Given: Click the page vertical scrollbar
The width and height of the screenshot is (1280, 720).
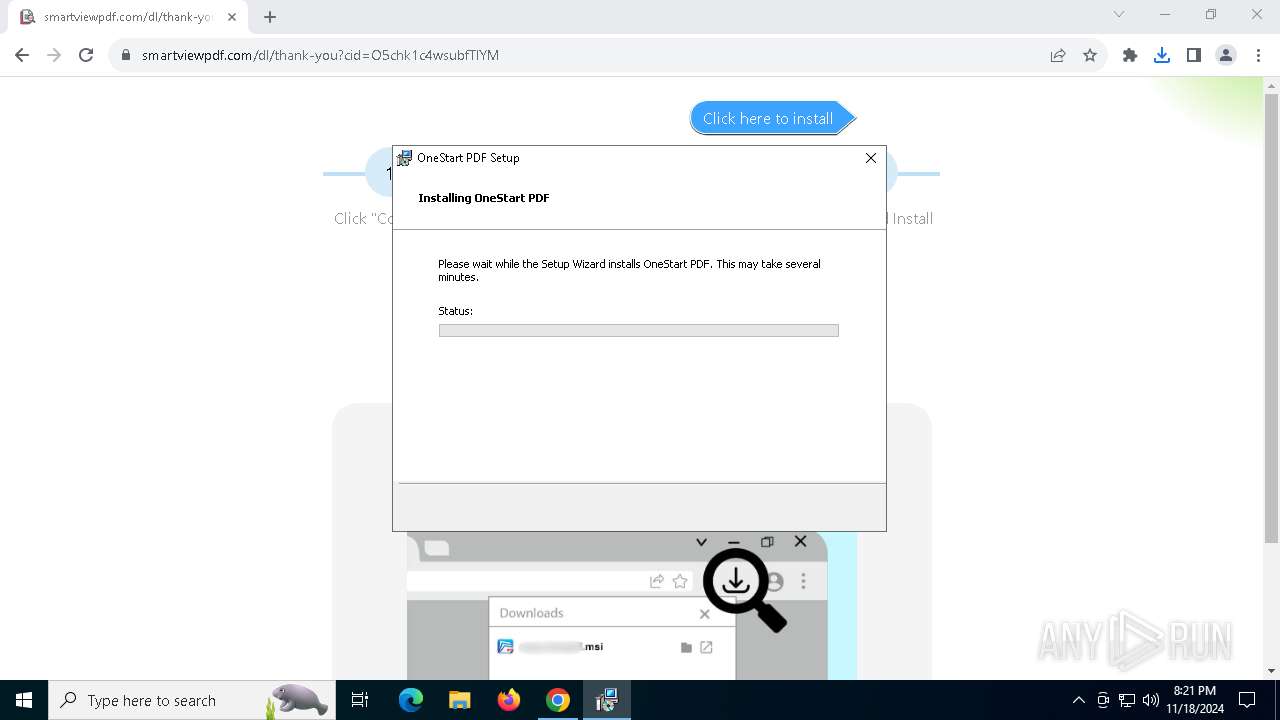Looking at the screenshot, I should [x=1271, y=320].
